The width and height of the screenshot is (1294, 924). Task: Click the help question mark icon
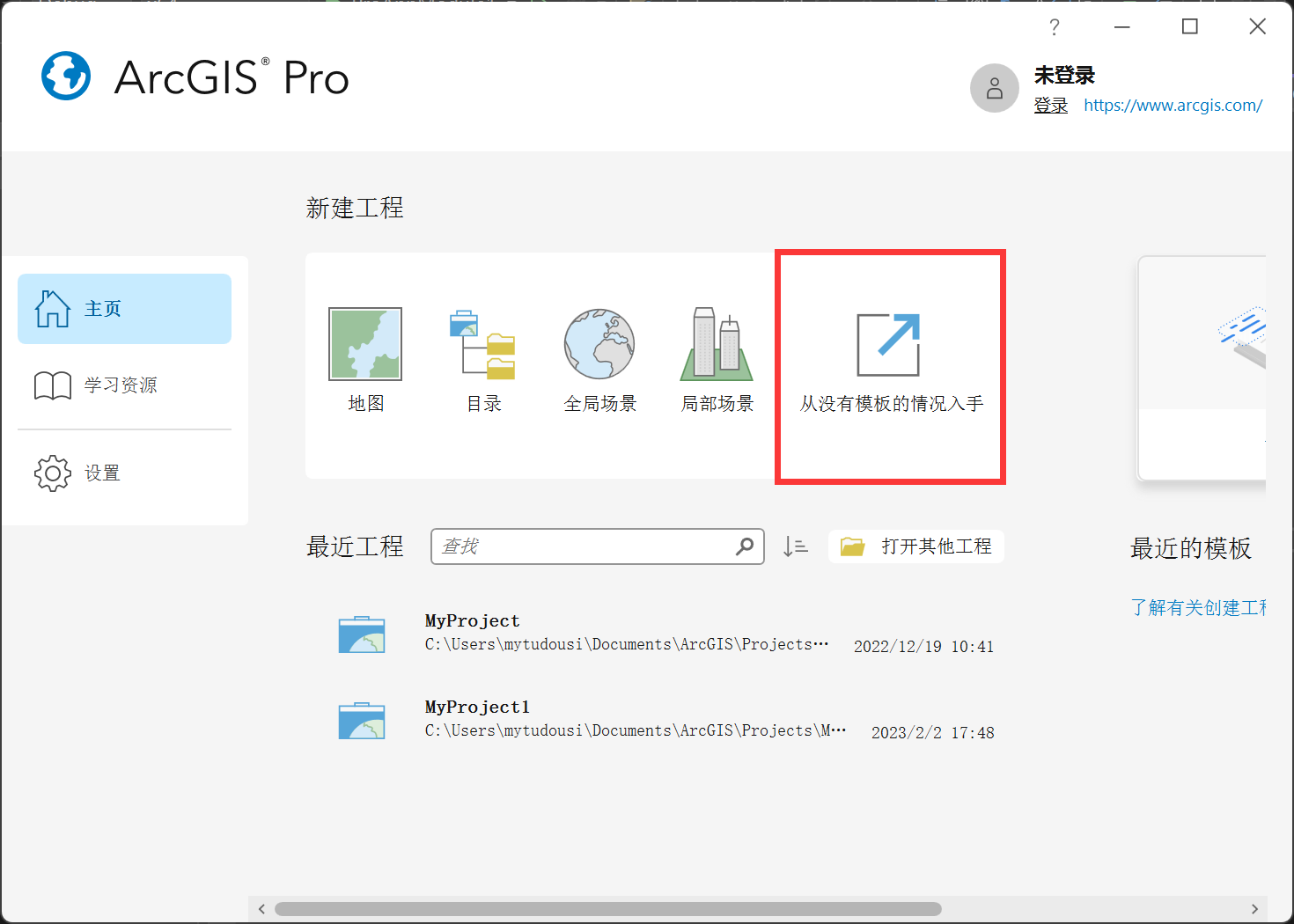pyautogui.click(x=1055, y=27)
